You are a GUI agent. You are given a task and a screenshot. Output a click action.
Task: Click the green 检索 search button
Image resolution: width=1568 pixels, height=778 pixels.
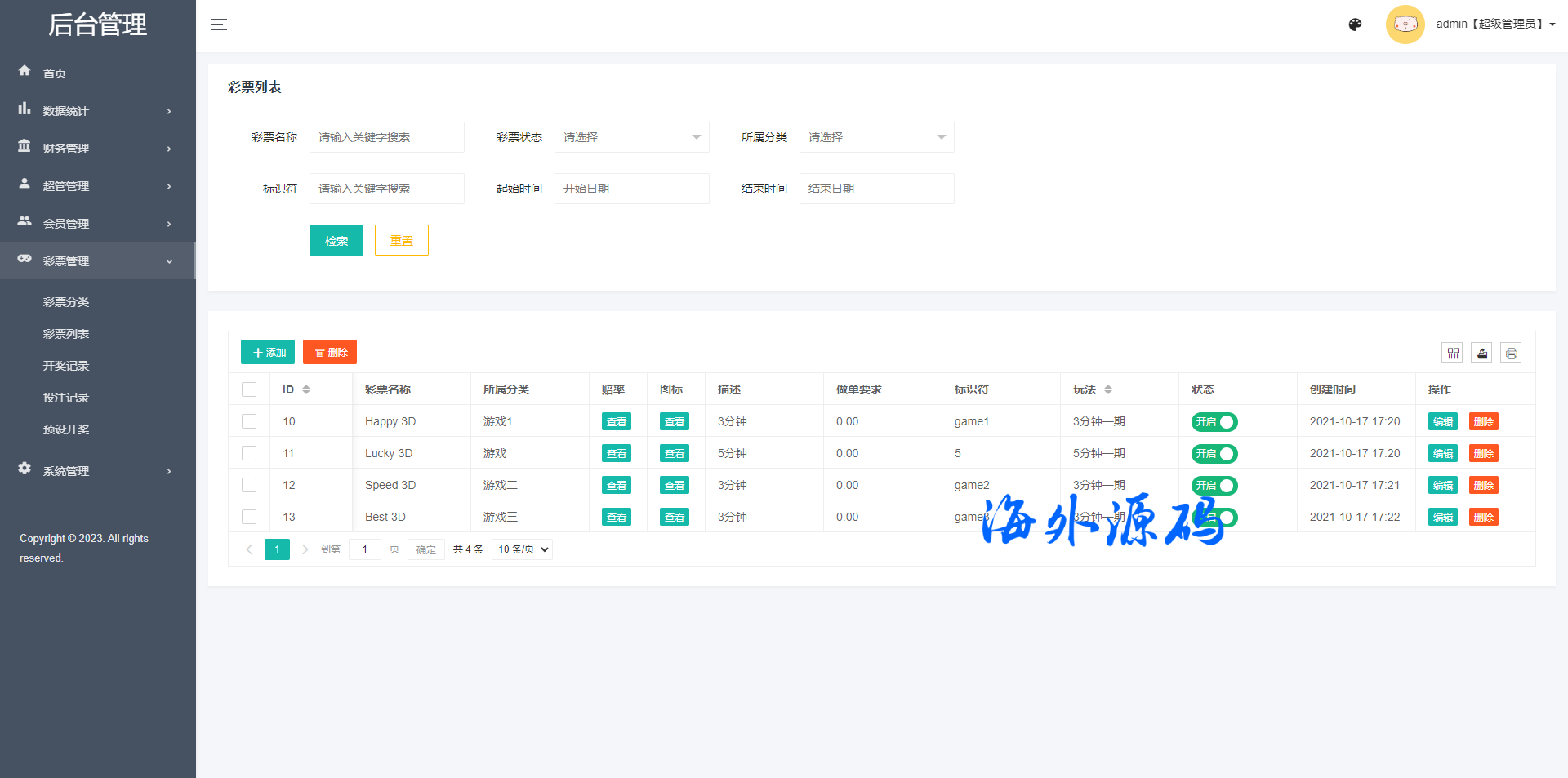pyautogui.click(x=336, y=240)
